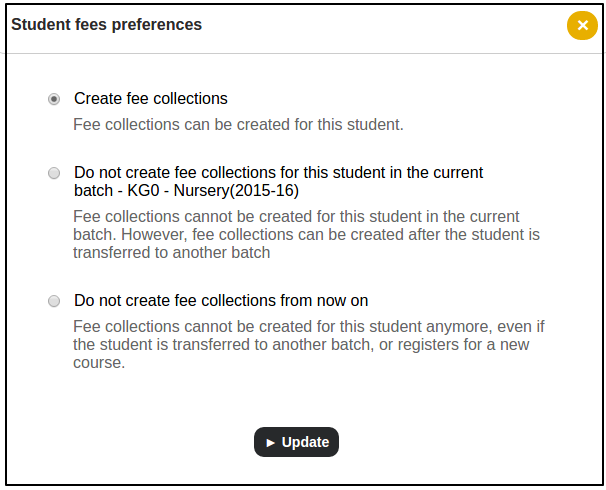
Task: Close the Student fees preferences dialog
Action: coord(582,25)
